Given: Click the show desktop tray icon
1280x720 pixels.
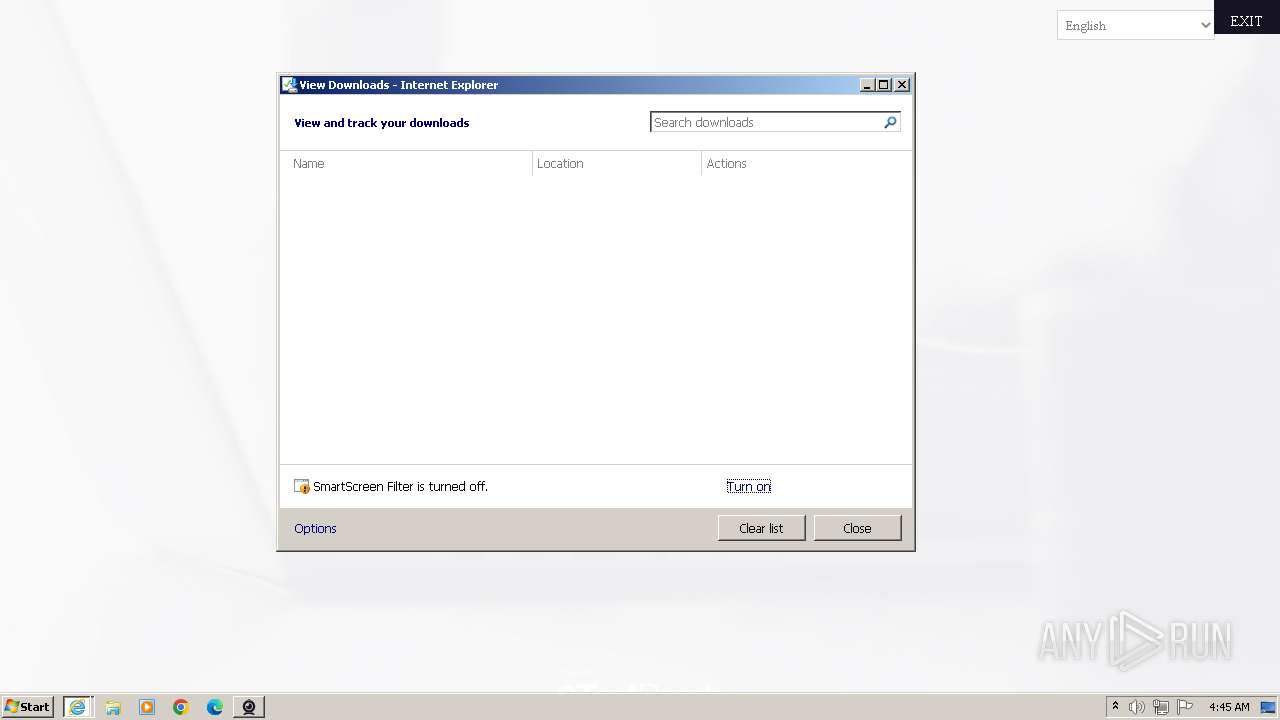Looking at the screenshot, I should pos(1268,707).
